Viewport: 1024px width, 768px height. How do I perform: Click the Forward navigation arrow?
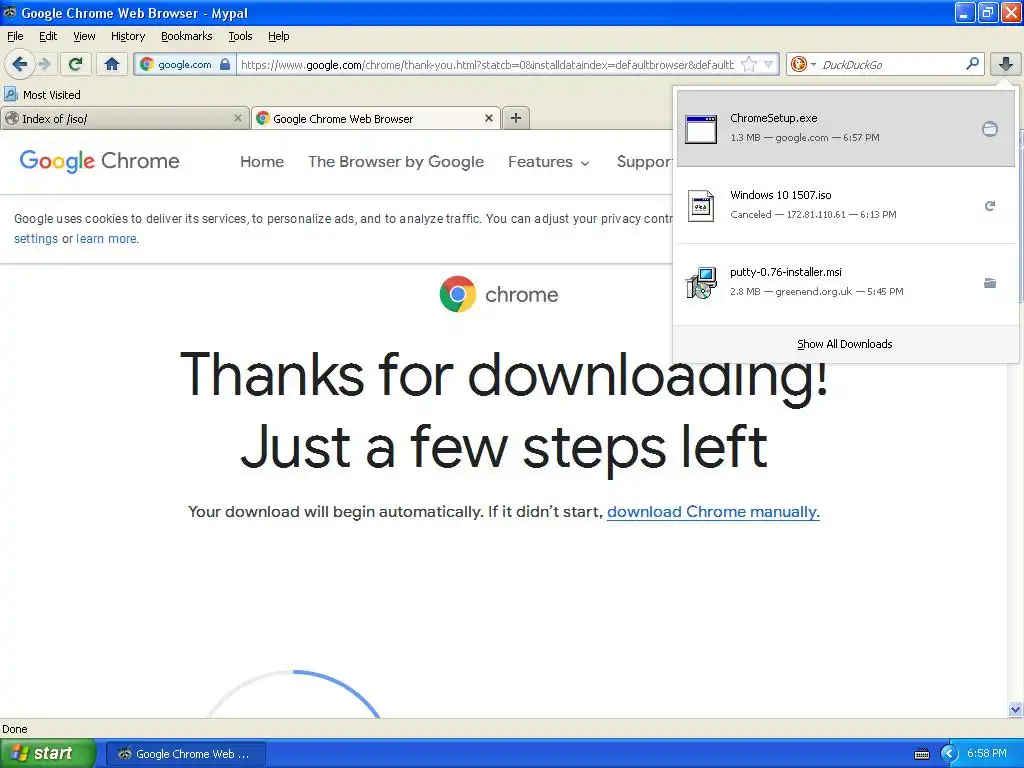44,64
